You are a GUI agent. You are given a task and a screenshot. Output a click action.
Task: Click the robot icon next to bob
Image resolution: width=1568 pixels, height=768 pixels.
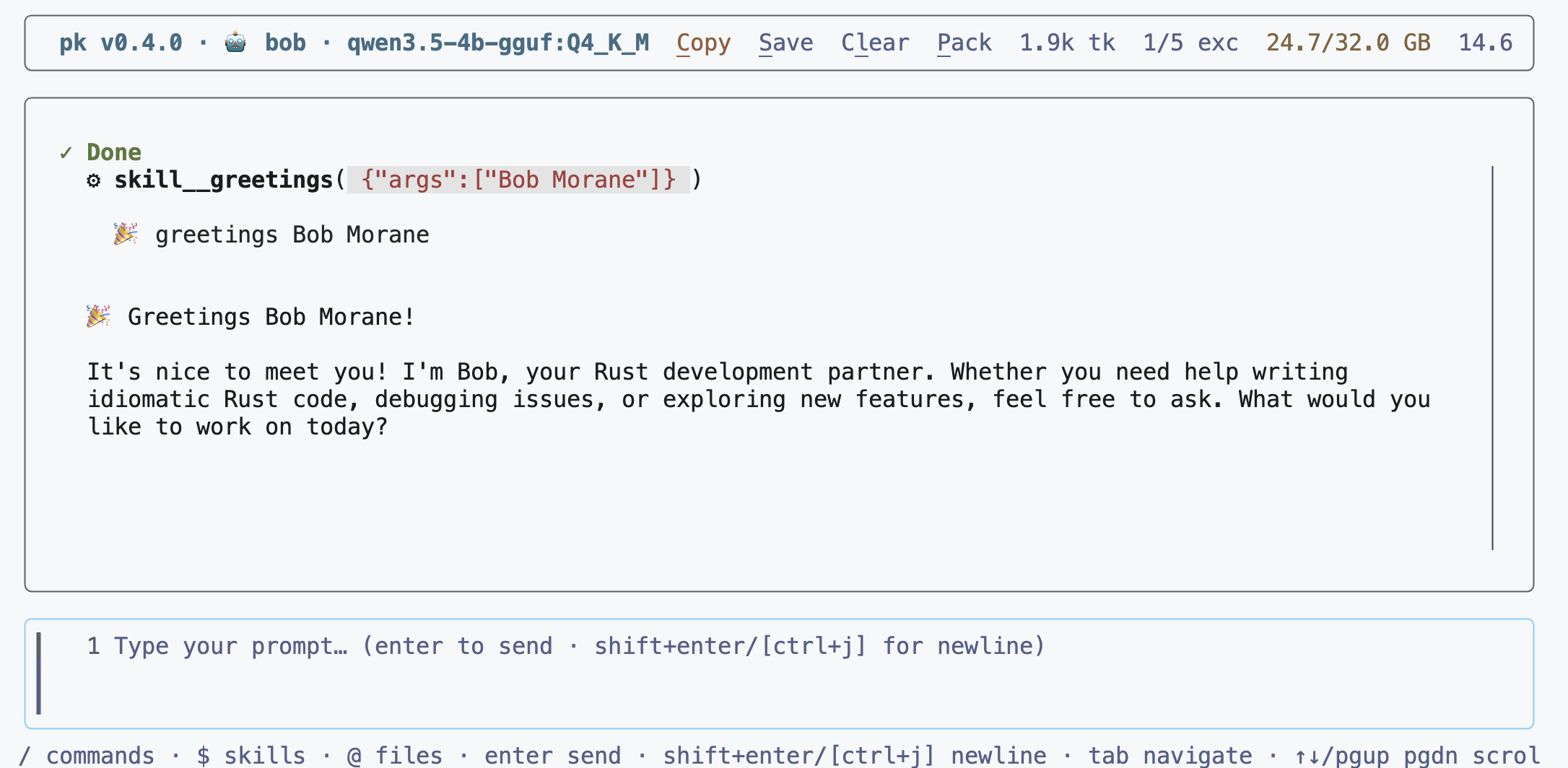[235, 43]
